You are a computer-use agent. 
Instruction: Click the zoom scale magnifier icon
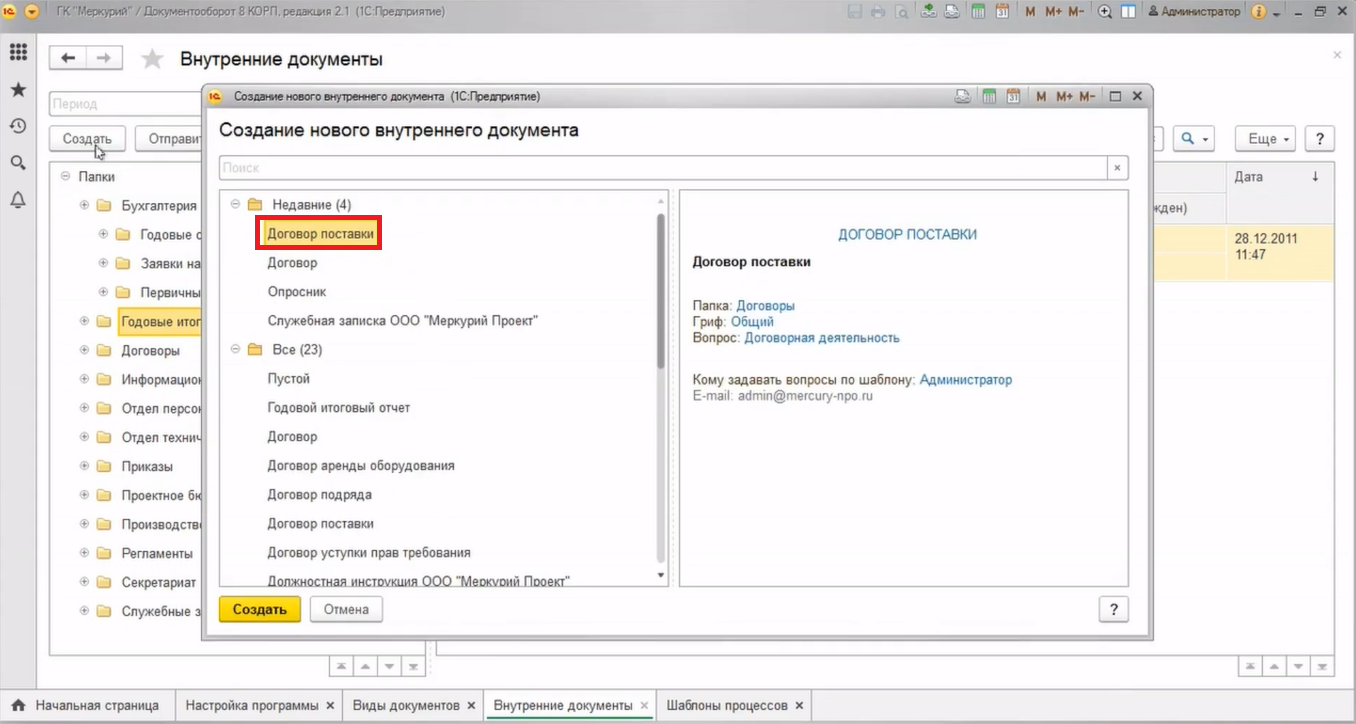(x=1105, y=12)
